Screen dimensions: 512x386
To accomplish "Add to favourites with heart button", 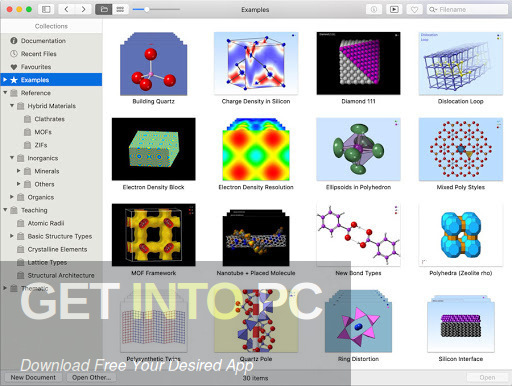I will pyautogui.click(x=414, y=9).
